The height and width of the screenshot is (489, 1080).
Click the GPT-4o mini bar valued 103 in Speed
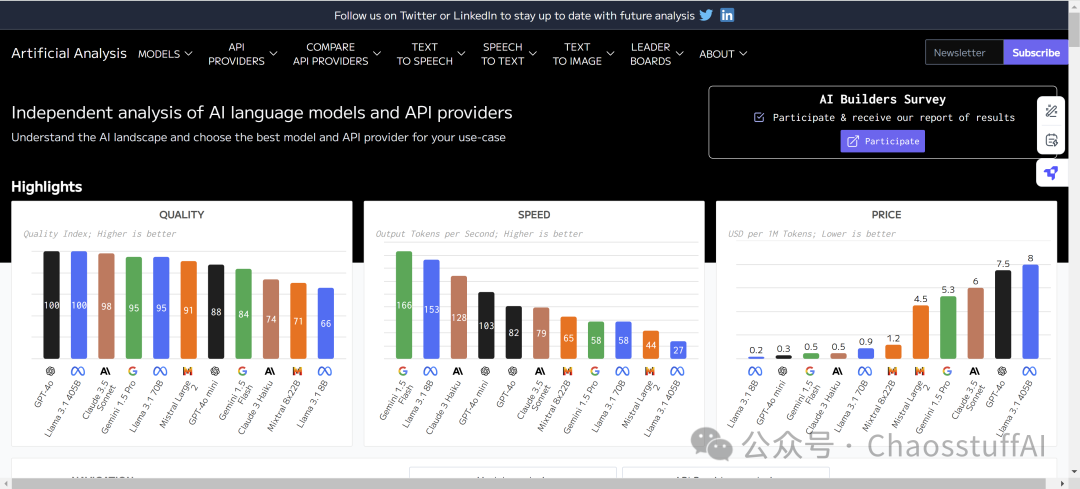[486, 326]
